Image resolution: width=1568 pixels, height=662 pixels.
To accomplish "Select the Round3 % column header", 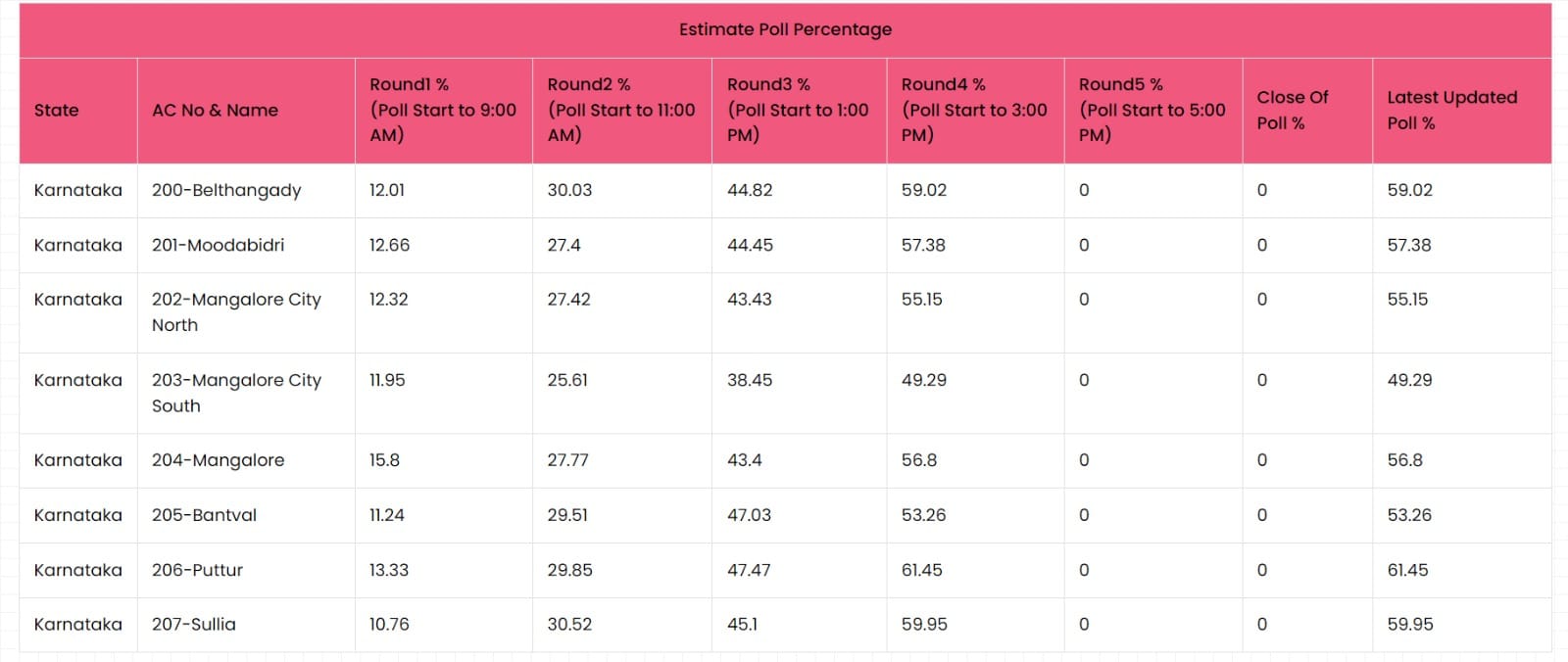I will click(800, 111).
